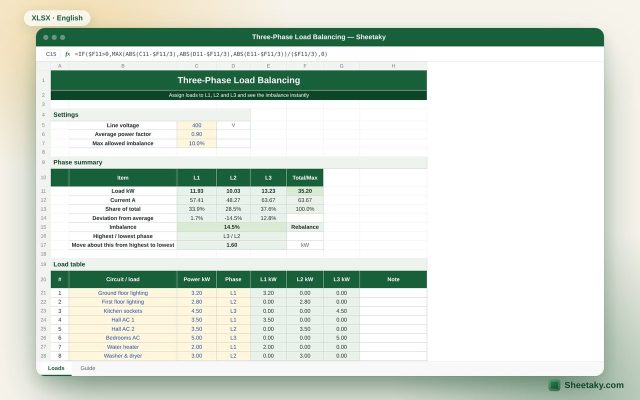Click the L2 deviation -14.5% cell

pyautogui.click(x=233, y=218)
